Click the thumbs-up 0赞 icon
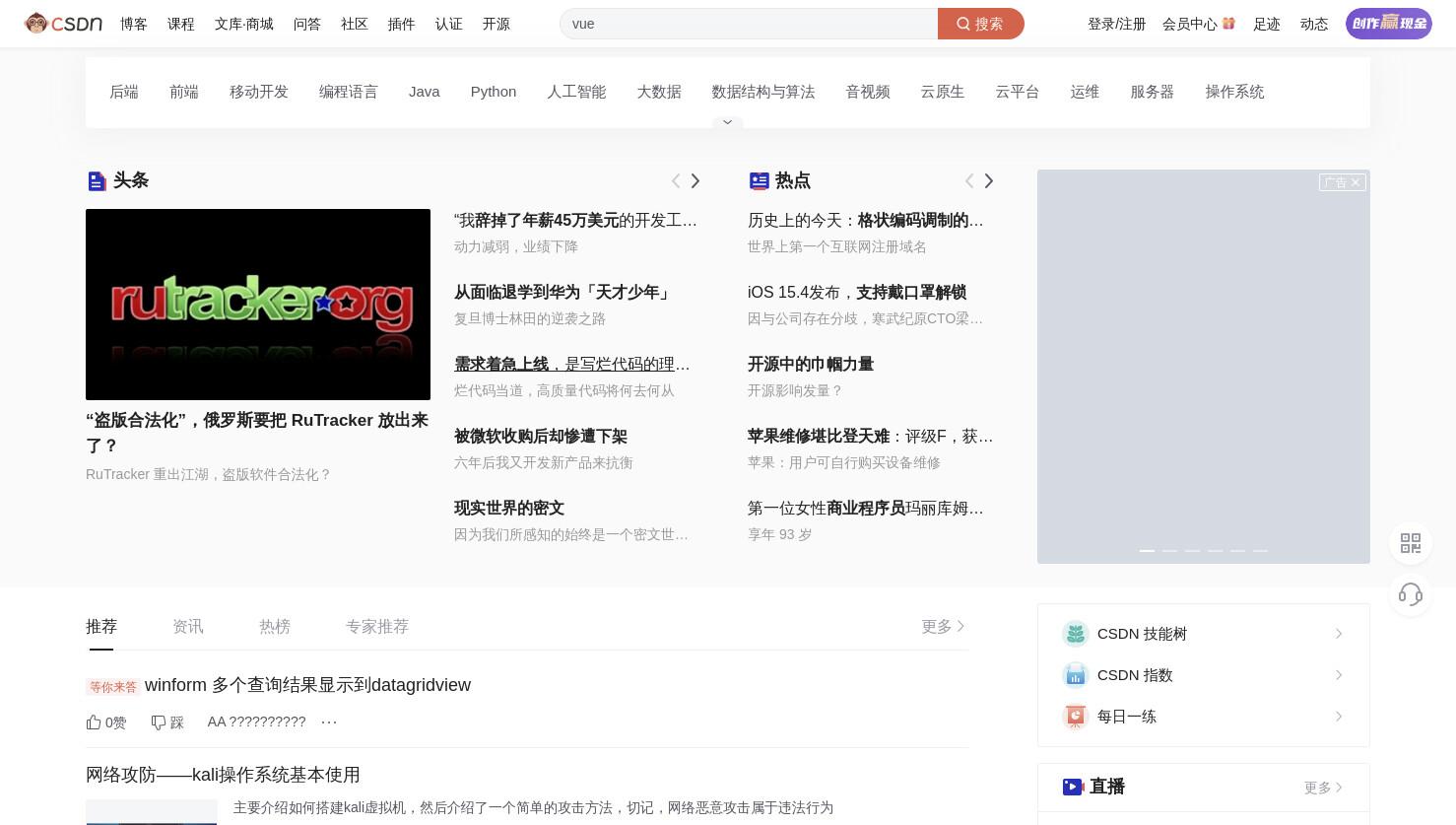 94,722
